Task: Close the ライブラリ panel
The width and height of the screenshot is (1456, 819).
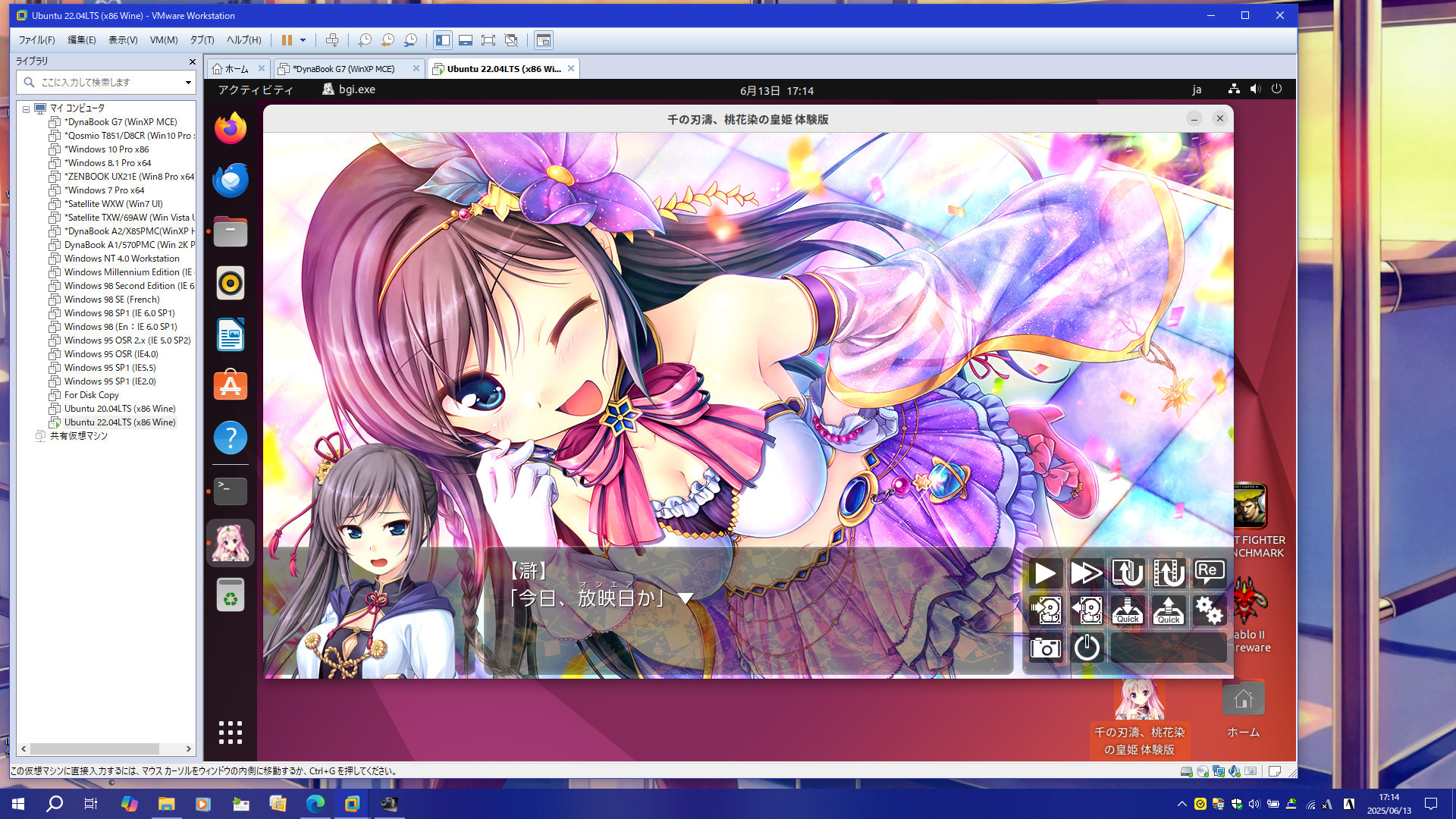Action: point(192,61)
